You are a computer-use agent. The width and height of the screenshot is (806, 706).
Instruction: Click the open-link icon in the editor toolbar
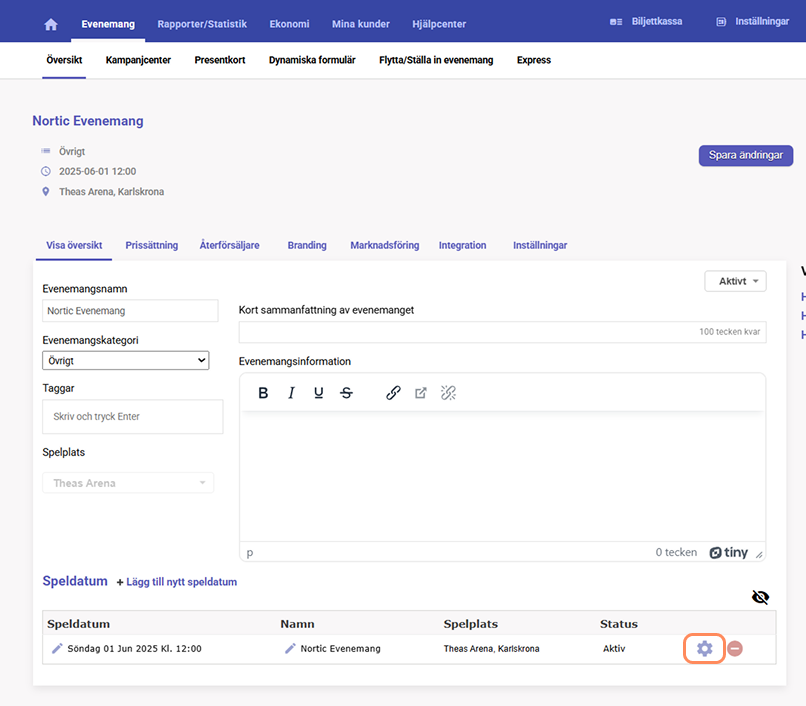point(420,393)
